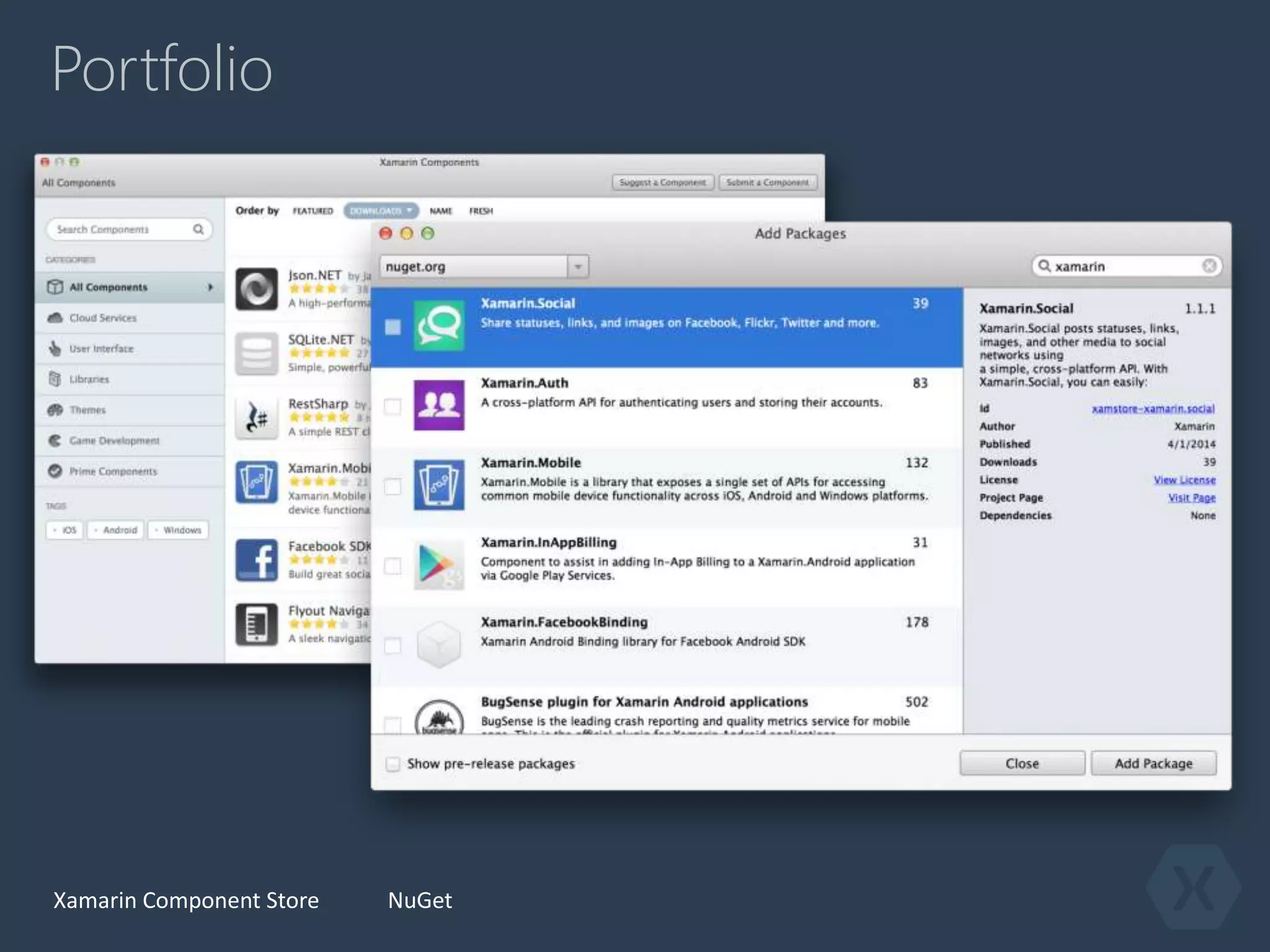This screenshot has width=1270, height=952.
Task: Click the User Interface hand icon
Action: coord(55,348)
